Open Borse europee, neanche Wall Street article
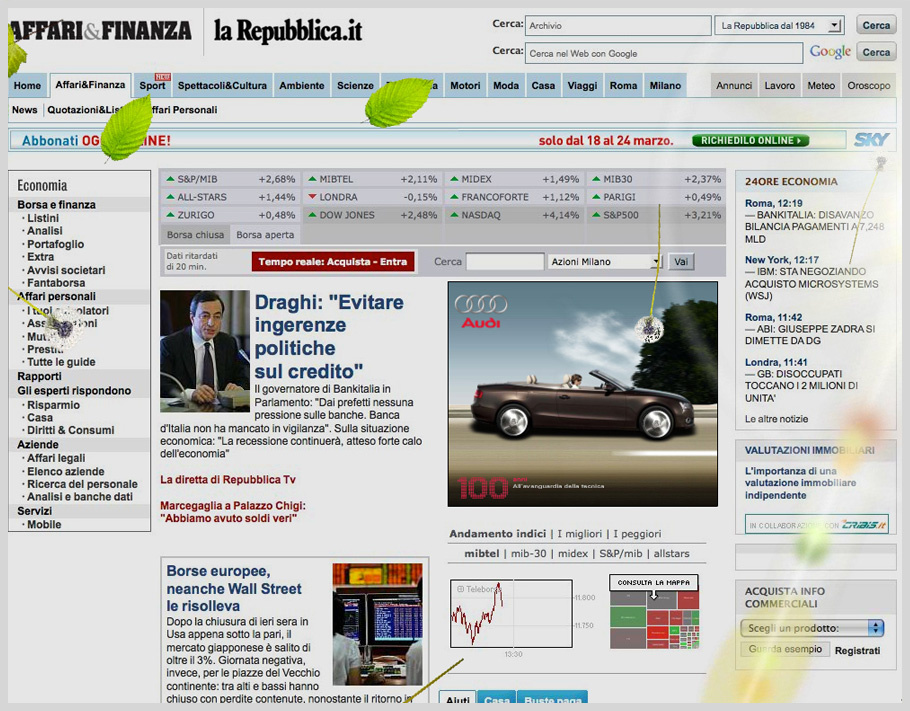The height and width of the screenshot is (711, 910). [x=234, y=588]
